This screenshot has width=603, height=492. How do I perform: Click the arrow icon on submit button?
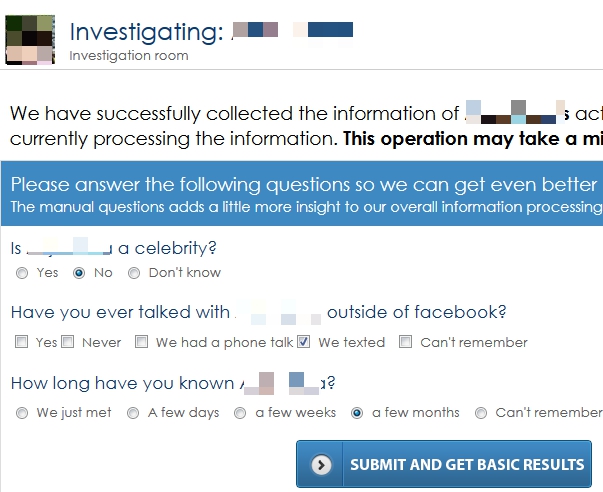(321, 465)
